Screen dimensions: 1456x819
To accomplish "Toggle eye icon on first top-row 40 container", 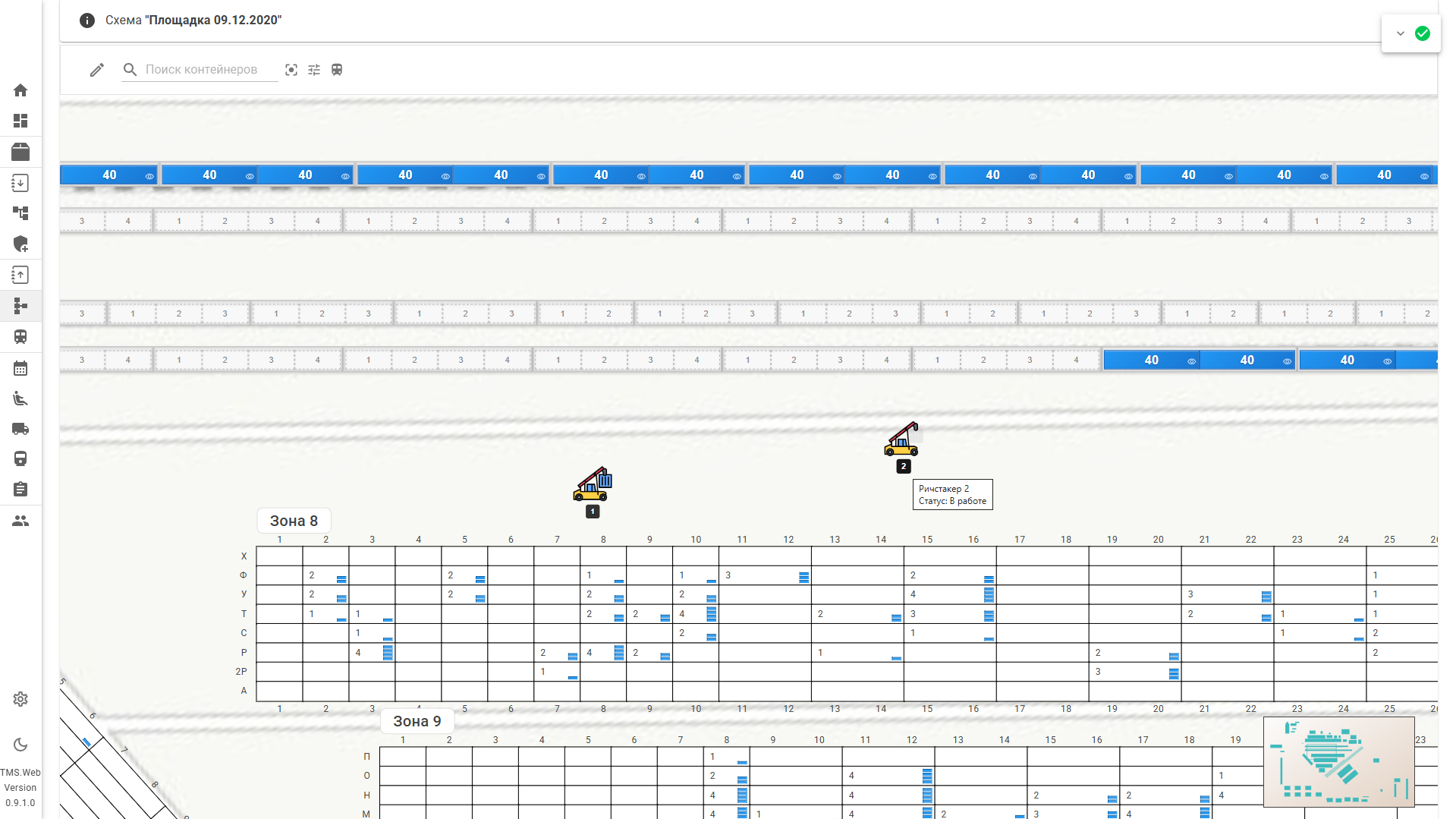I will [x=149, y=176].
